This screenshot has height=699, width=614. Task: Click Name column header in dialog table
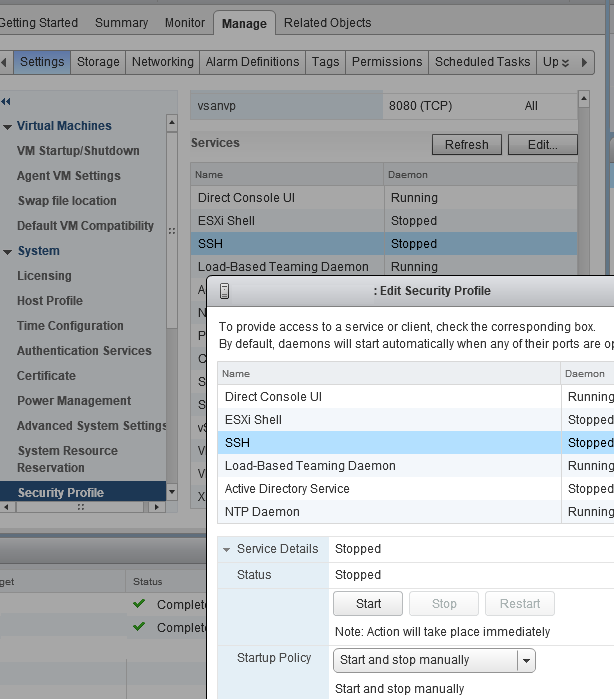(389, 374)
